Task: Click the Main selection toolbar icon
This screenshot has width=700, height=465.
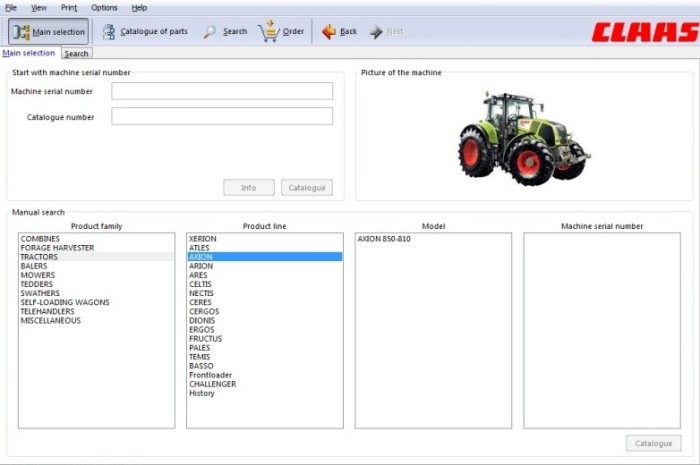Action: coord(48,32)
